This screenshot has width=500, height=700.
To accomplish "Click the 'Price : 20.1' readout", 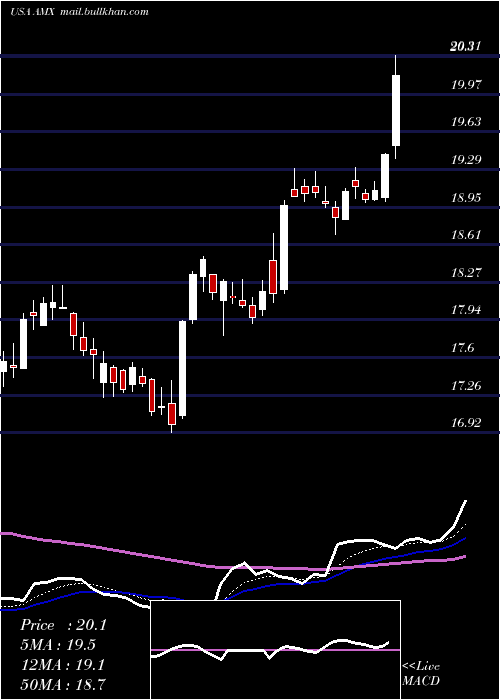I will tap(63, 625).
